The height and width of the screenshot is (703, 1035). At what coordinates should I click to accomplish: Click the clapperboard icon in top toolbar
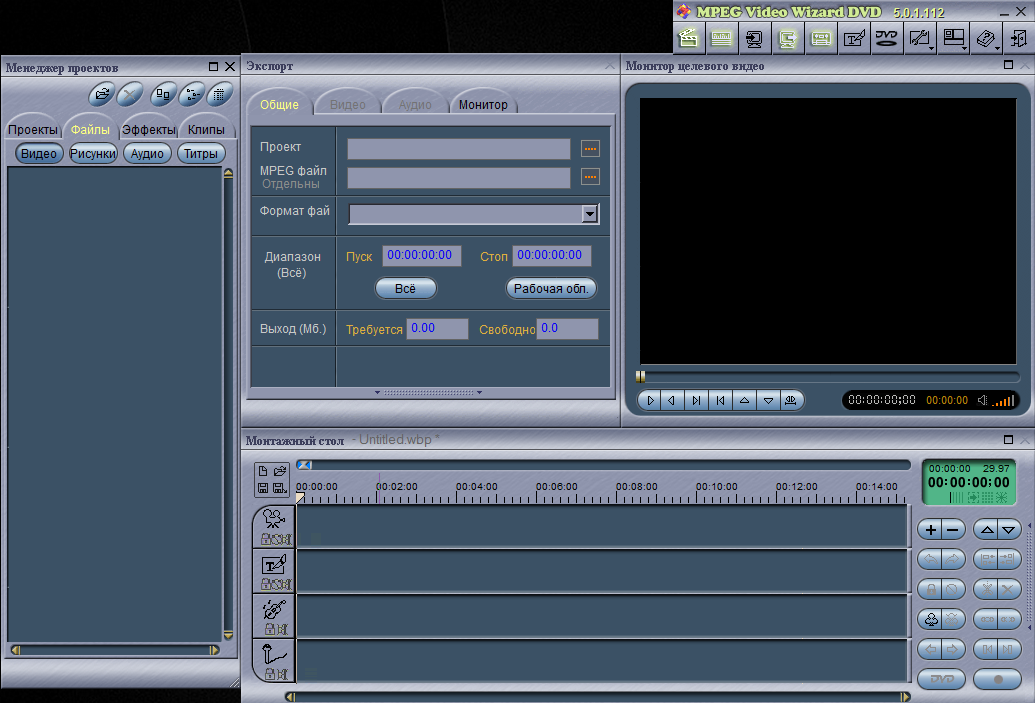(688, 39)
